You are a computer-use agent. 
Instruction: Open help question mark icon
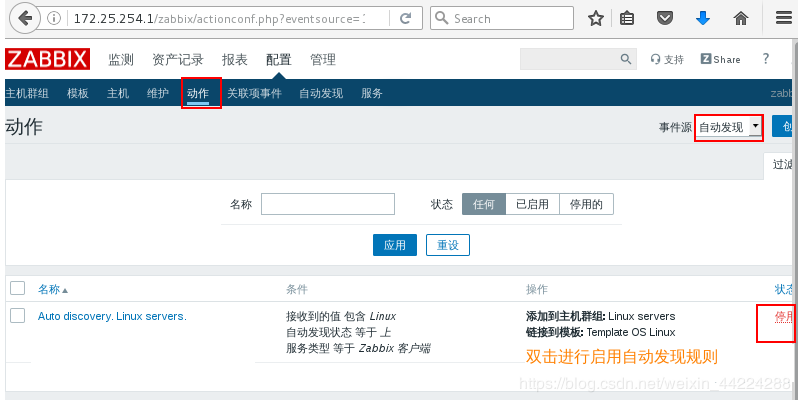(x=765, y=59)
